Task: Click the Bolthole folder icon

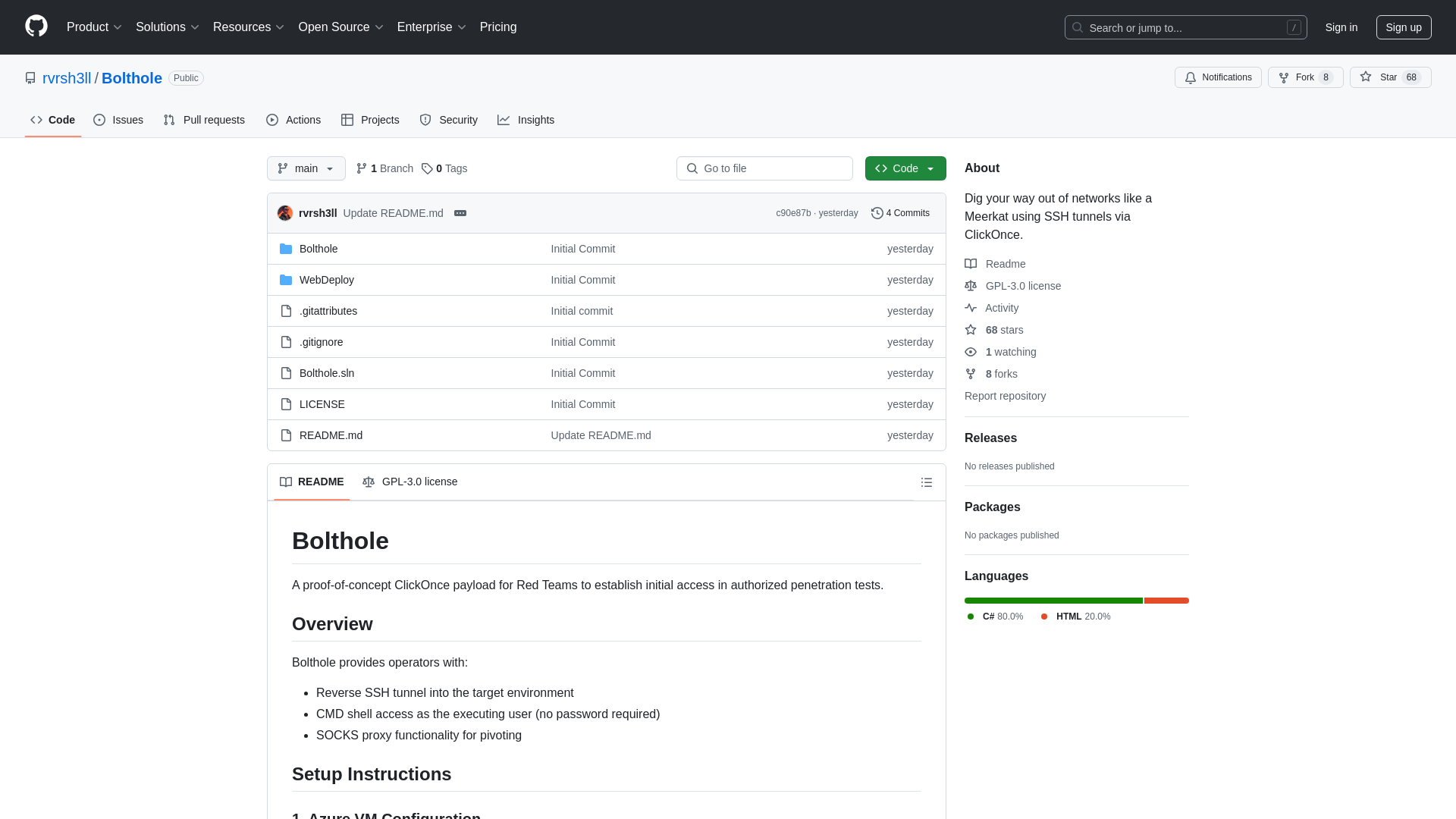Action: 286,249
